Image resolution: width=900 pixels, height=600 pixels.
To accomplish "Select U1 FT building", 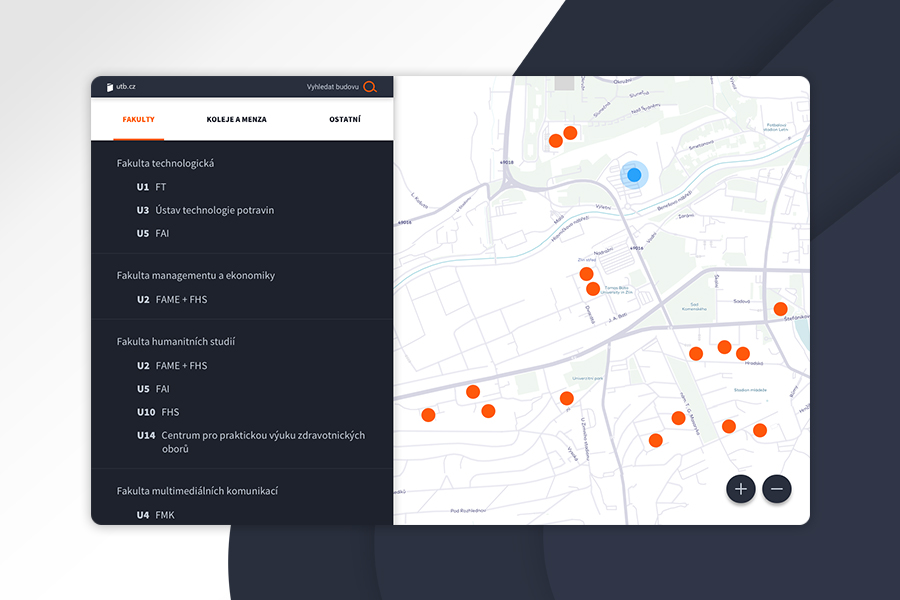I will [x=152, y=187].
